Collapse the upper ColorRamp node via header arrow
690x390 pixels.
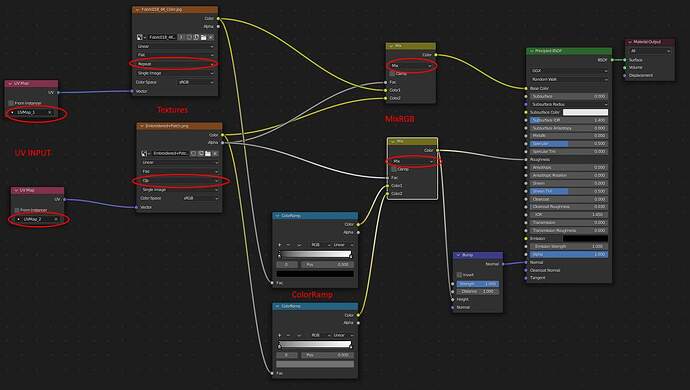tap(277, 216)
